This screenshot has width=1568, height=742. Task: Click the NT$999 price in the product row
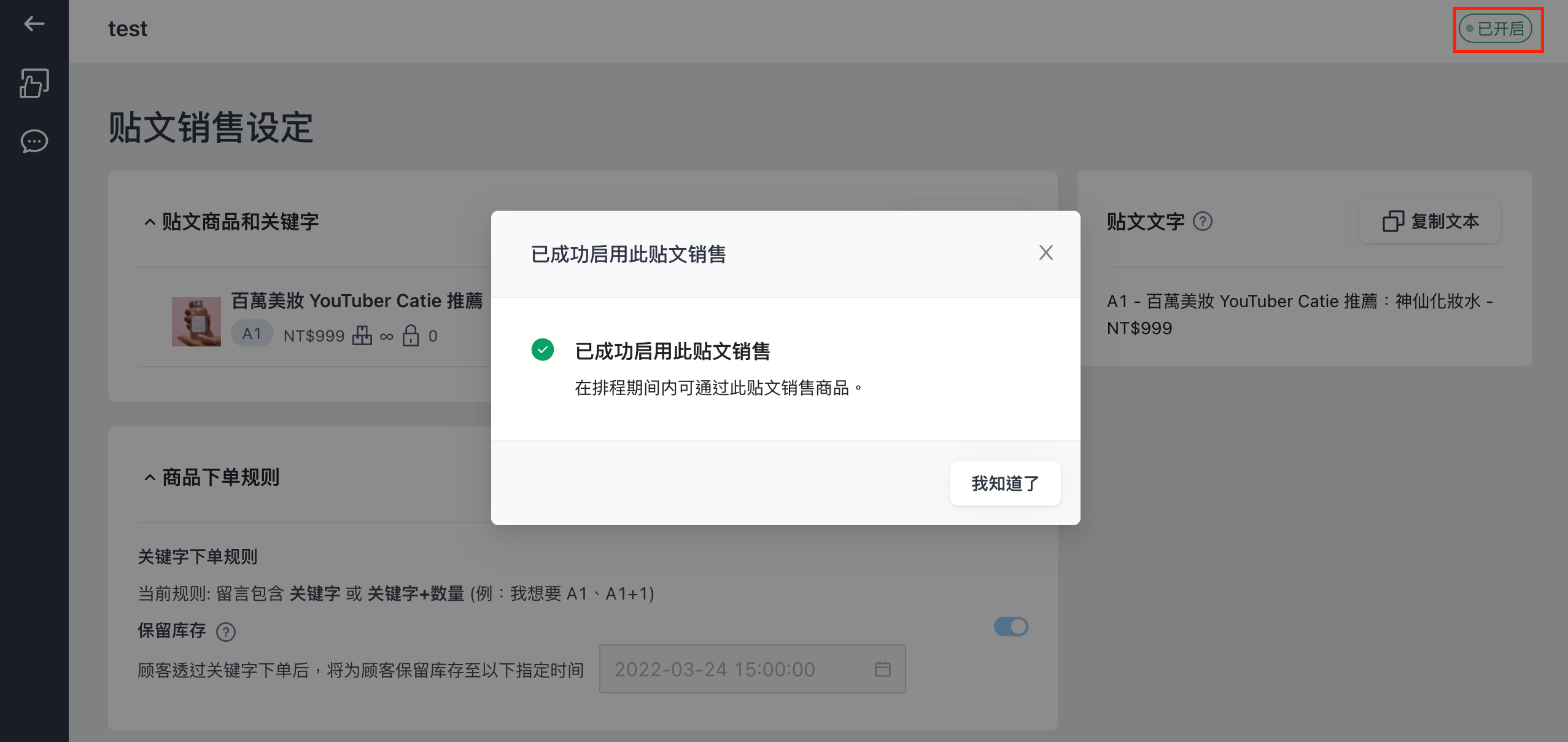point(314,336)
